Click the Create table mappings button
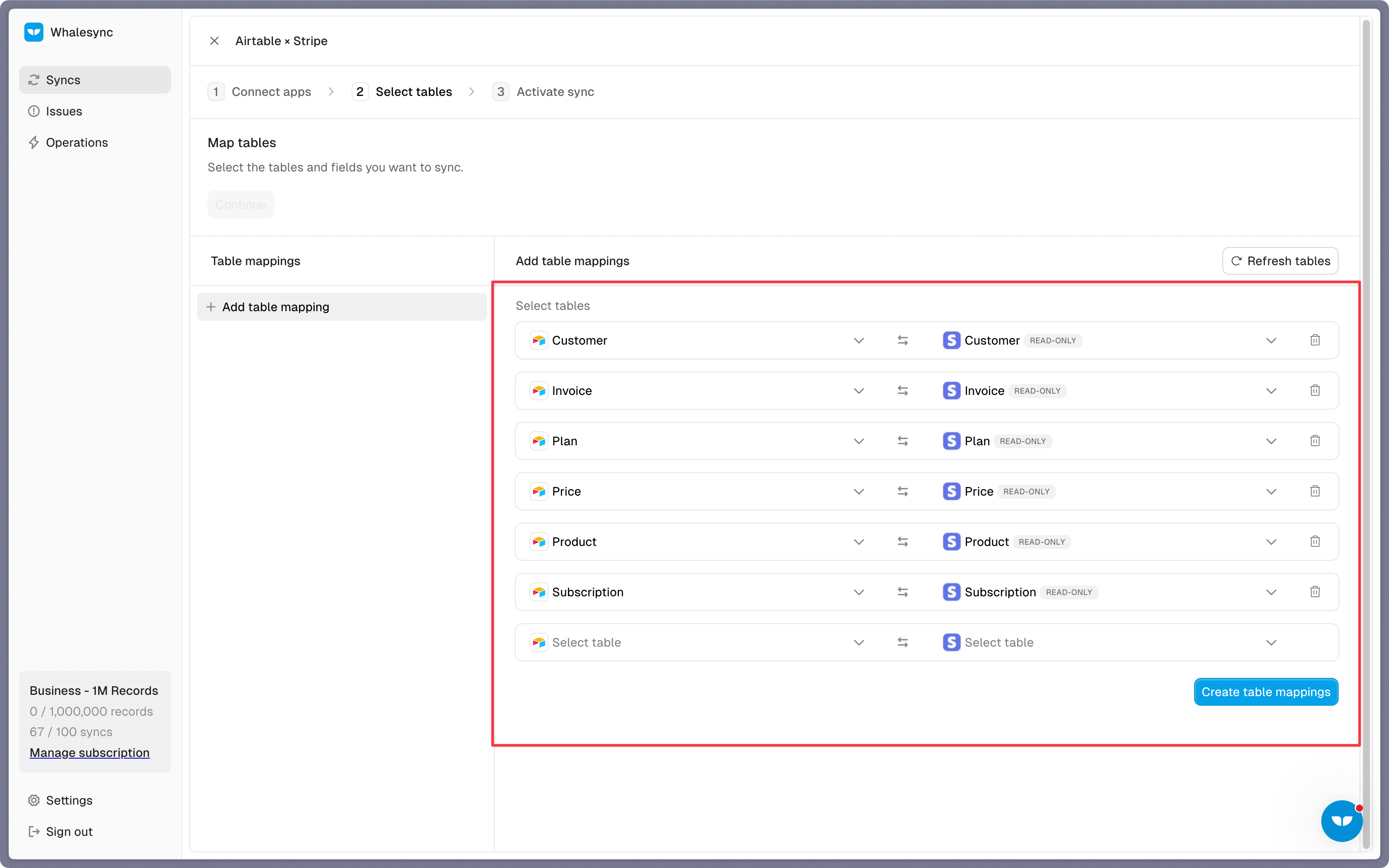Viewport: 1389px width, 868px height. click(1266, 692)
